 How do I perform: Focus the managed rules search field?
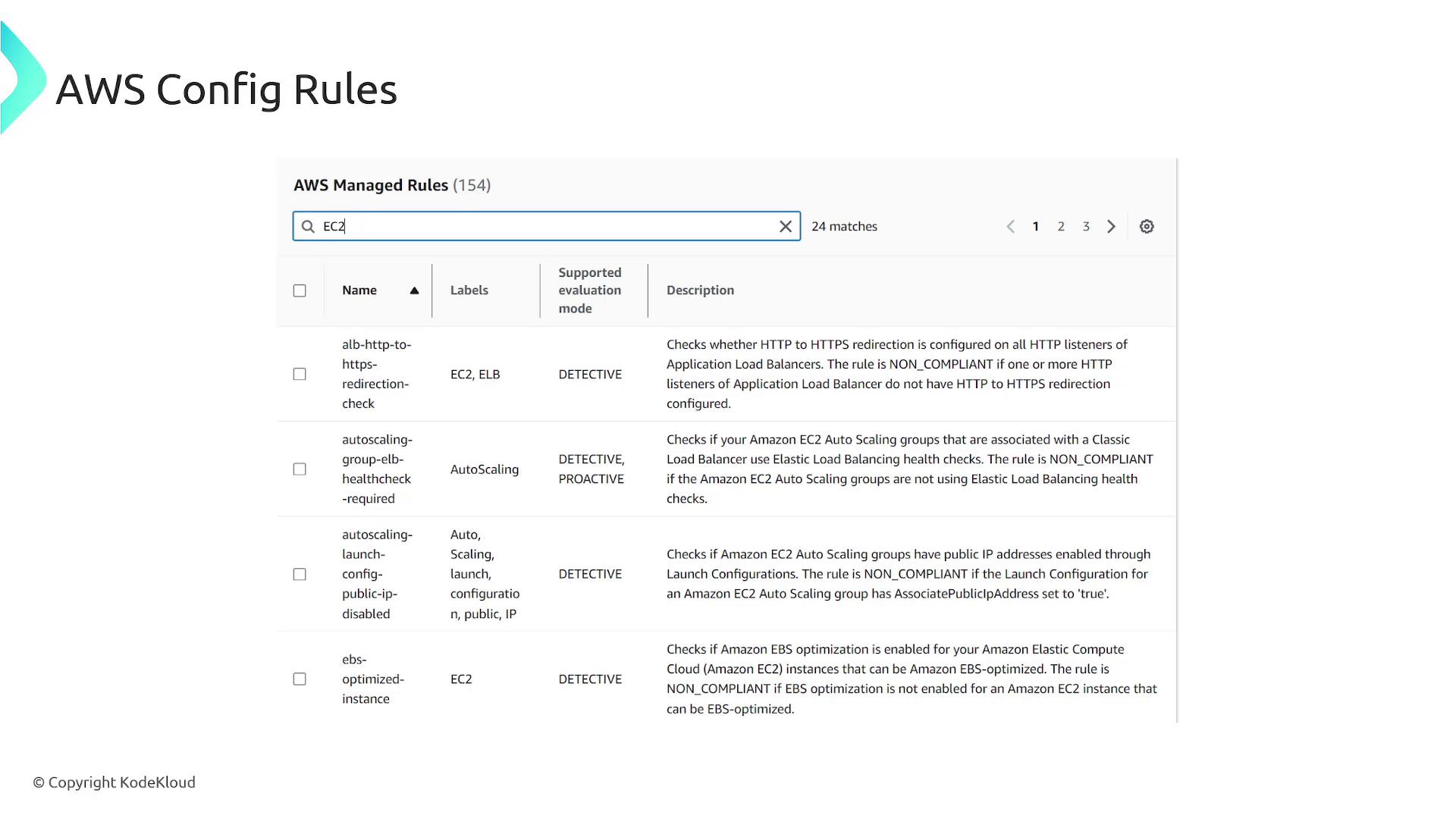546,227
